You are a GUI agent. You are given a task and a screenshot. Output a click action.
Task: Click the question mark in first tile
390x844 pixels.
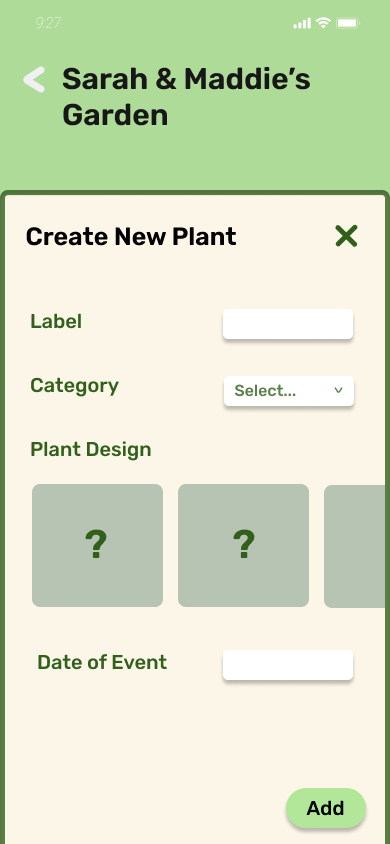(x=96, y=545)
